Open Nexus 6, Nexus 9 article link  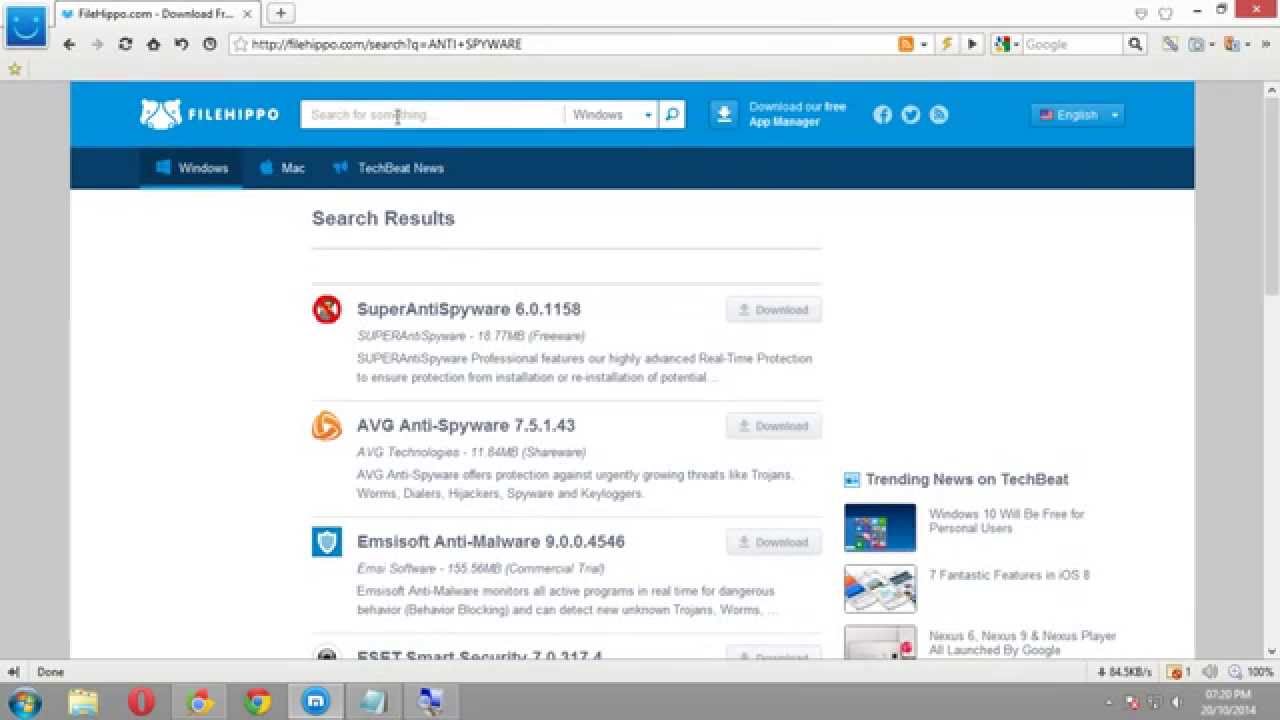click(1022, 643)
